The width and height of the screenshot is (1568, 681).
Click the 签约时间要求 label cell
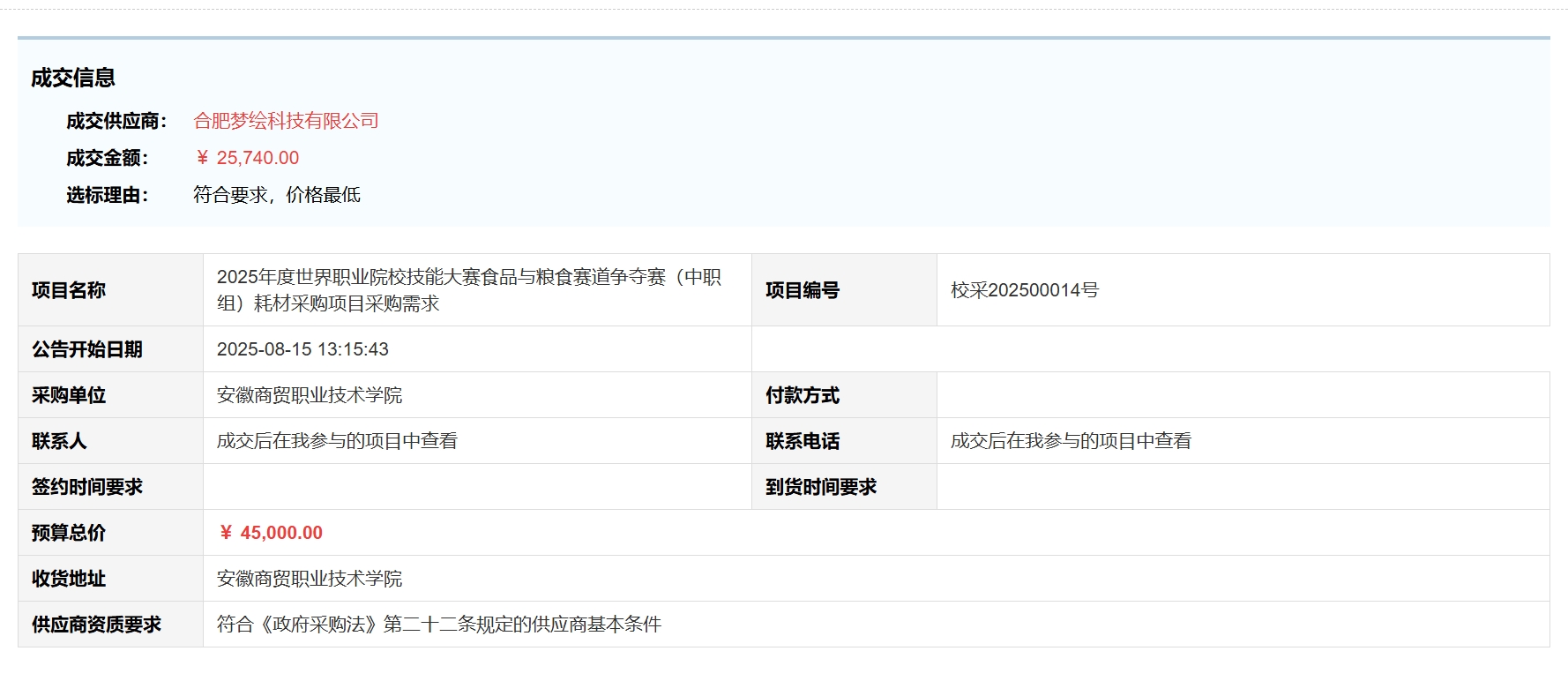point(87,487)
